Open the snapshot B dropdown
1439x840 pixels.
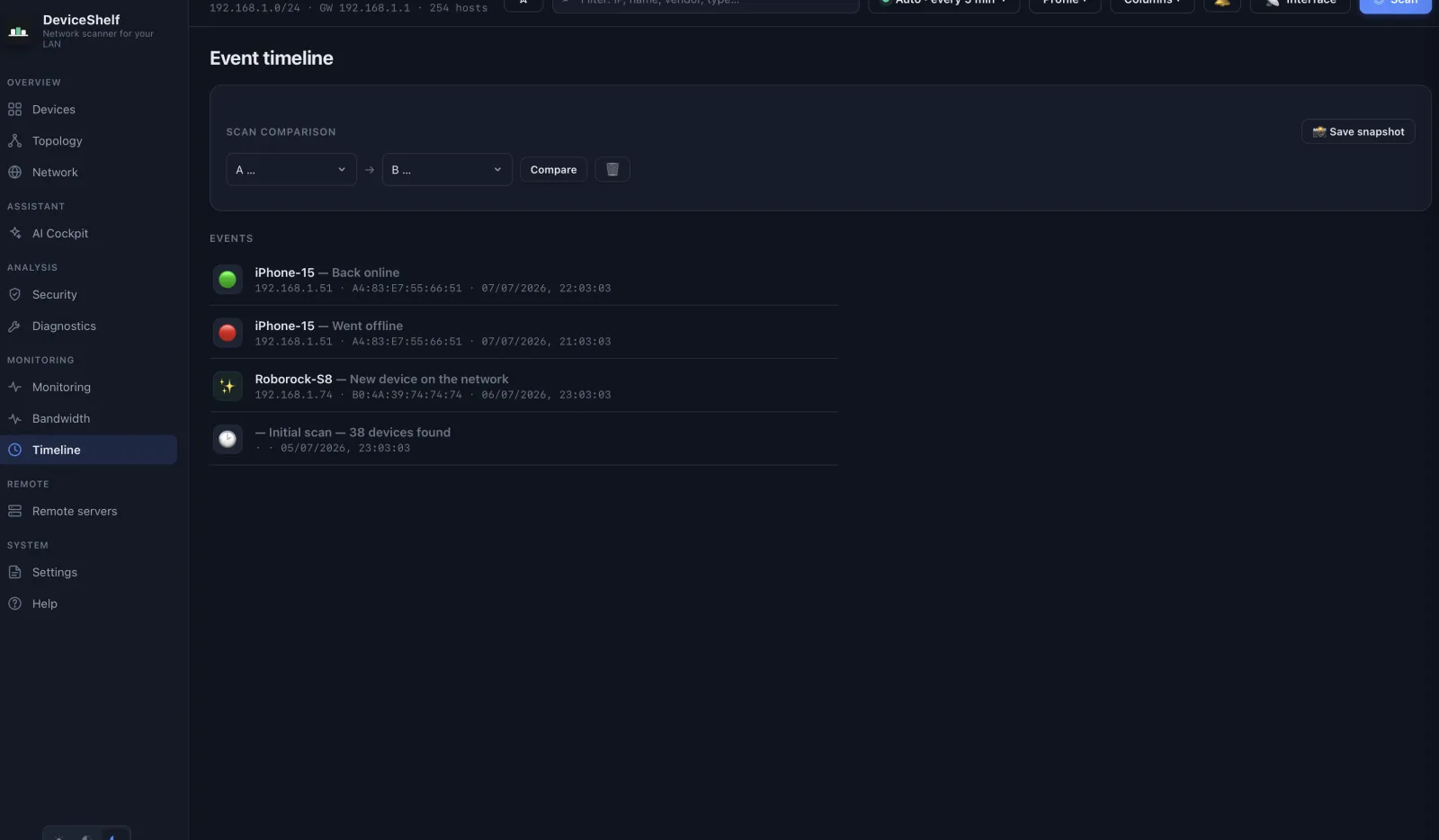[x=447, y=170]
